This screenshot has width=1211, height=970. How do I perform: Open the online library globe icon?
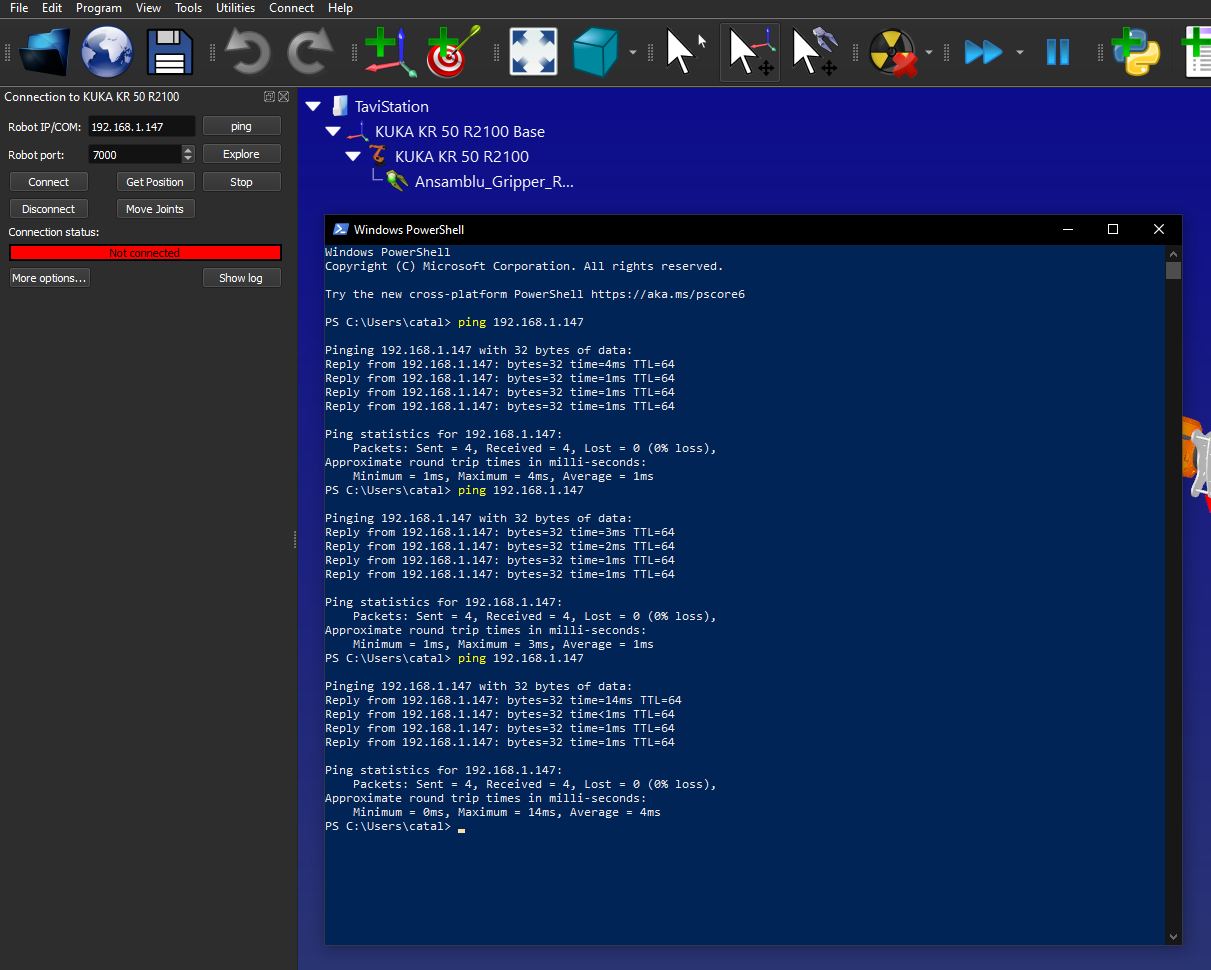(107, 51)
